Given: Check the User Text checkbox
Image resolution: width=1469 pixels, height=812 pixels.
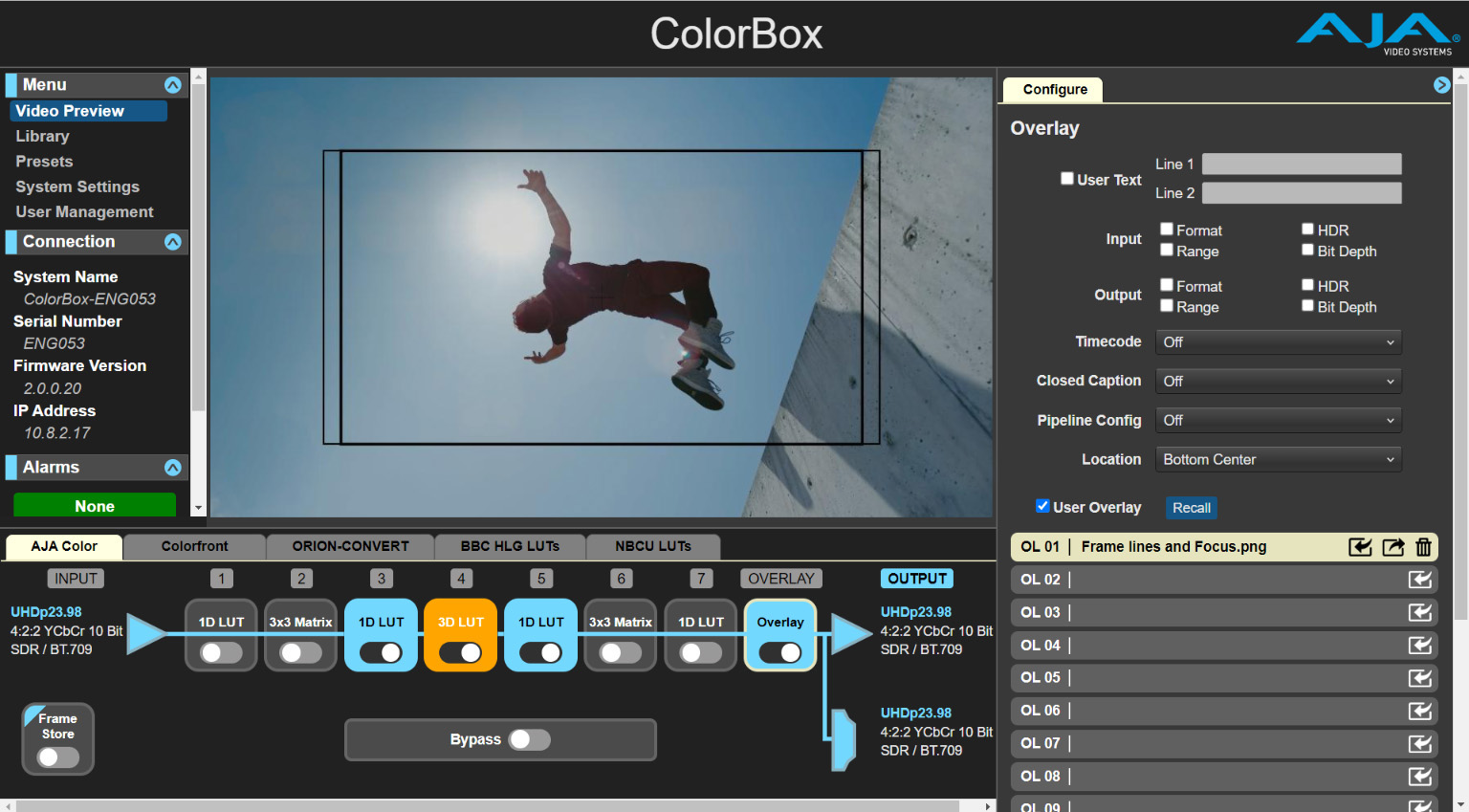Looking at the screenshot, I should coord(1066,178).
